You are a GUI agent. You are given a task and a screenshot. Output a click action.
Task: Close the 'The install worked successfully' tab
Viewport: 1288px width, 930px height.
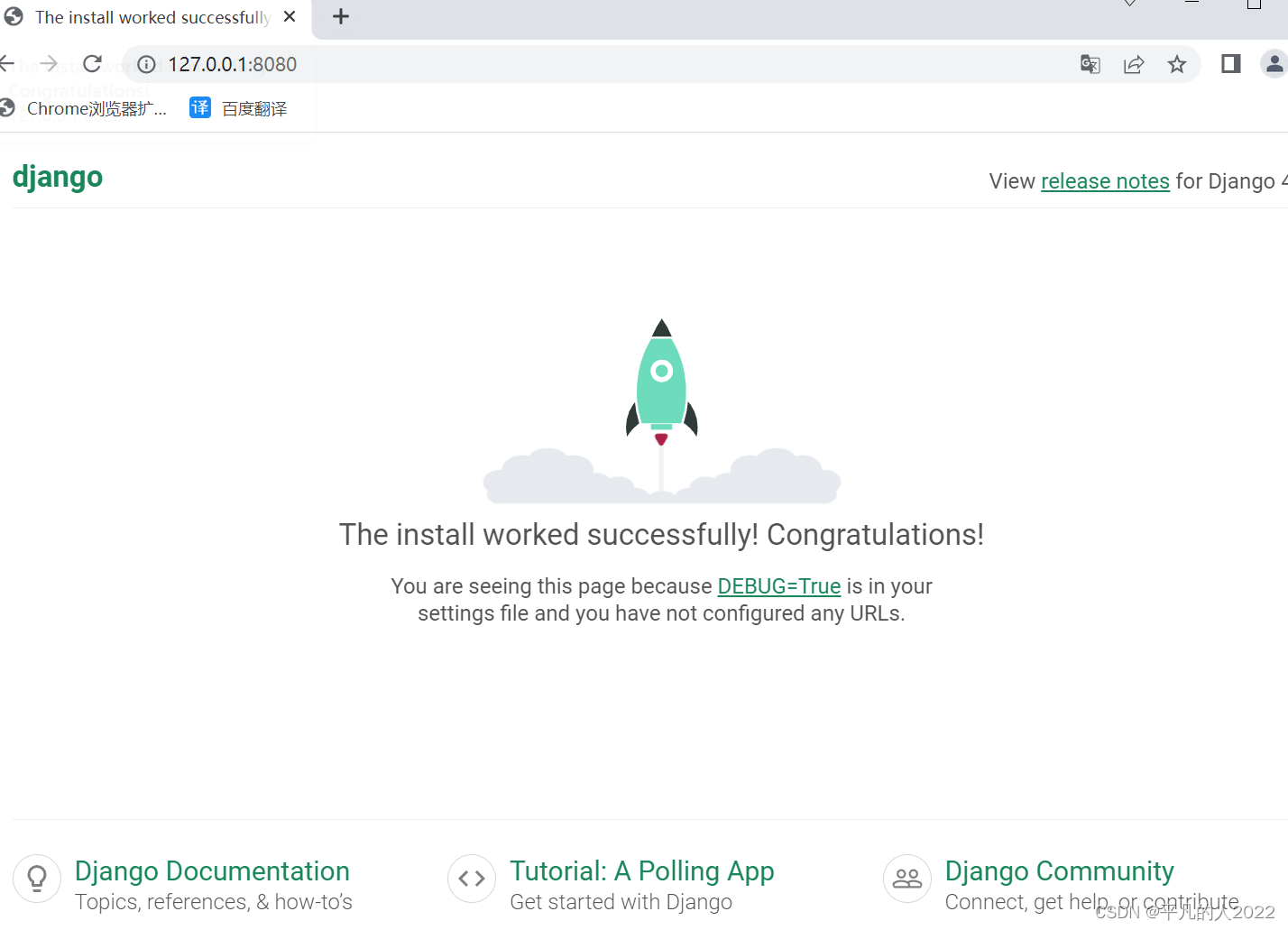290,16
